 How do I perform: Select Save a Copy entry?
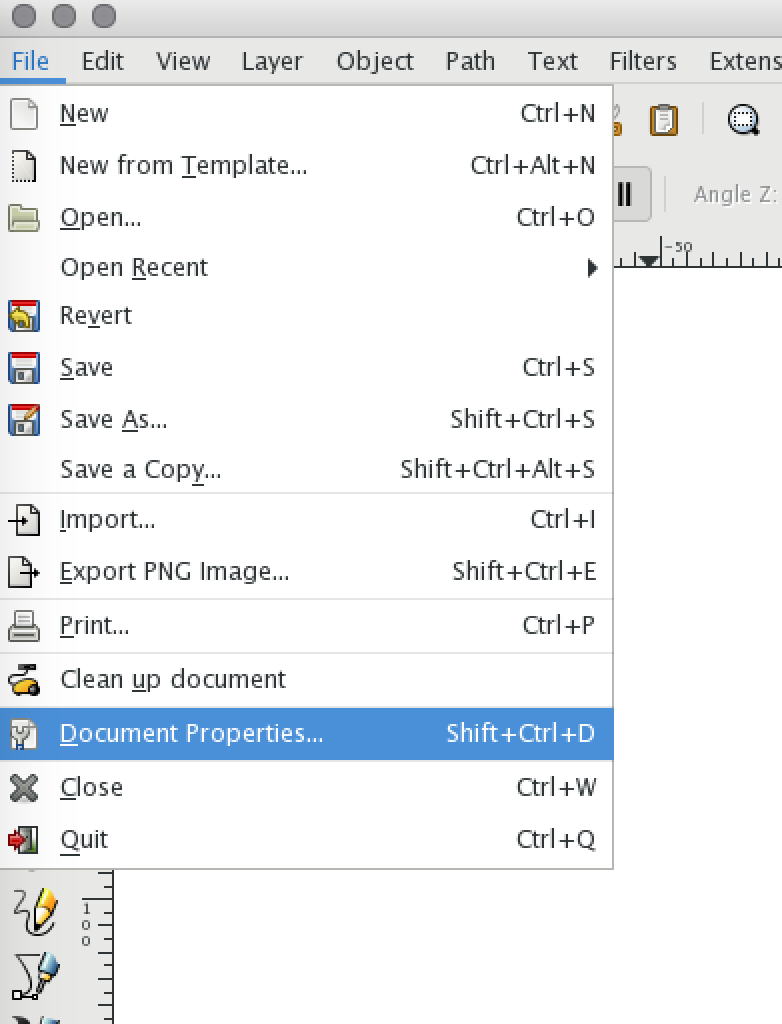(140, 469)
